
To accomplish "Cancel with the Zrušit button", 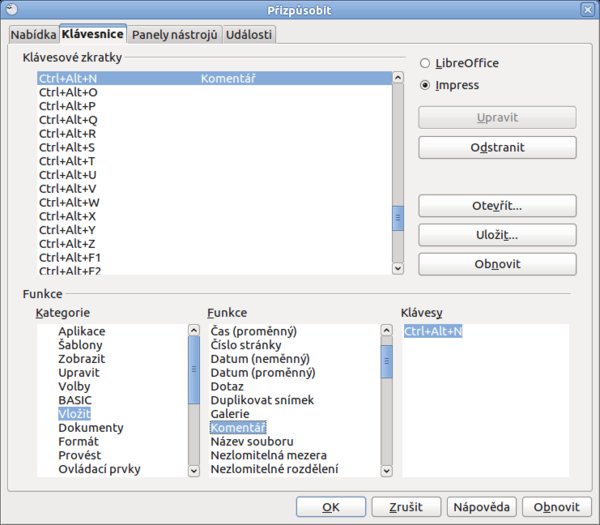I will (406, 507).
